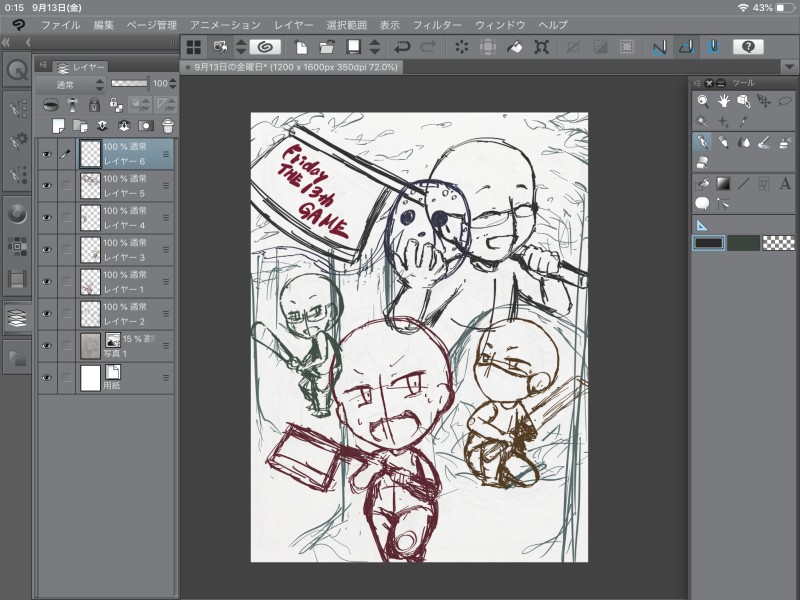This screenshot has height=600, width=800.
Task: Hide layer レイヤー 4
Action: click(47, 218)
